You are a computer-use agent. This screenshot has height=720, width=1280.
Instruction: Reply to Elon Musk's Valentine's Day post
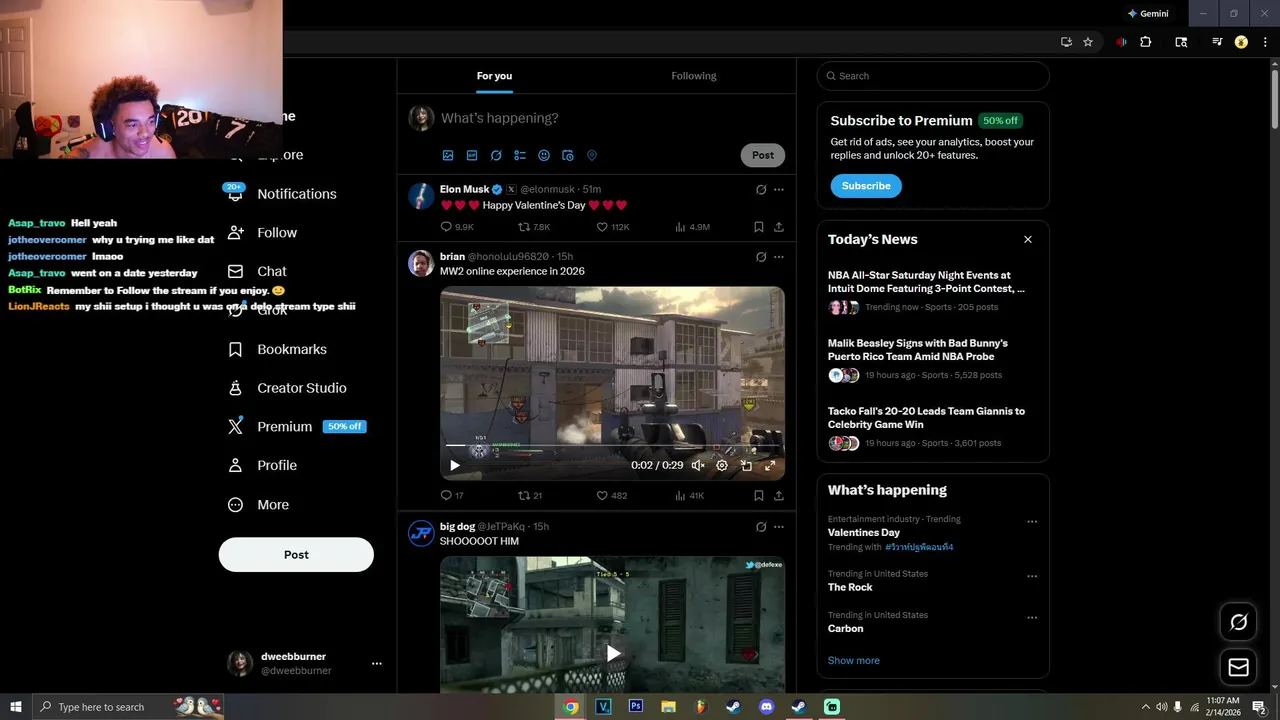457,227
